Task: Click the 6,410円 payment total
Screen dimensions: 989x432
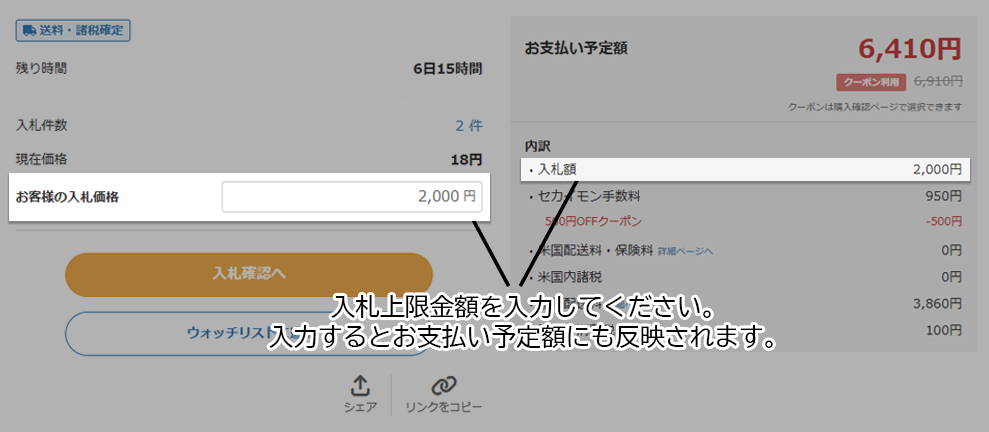Action: click(x=910, y=49)
